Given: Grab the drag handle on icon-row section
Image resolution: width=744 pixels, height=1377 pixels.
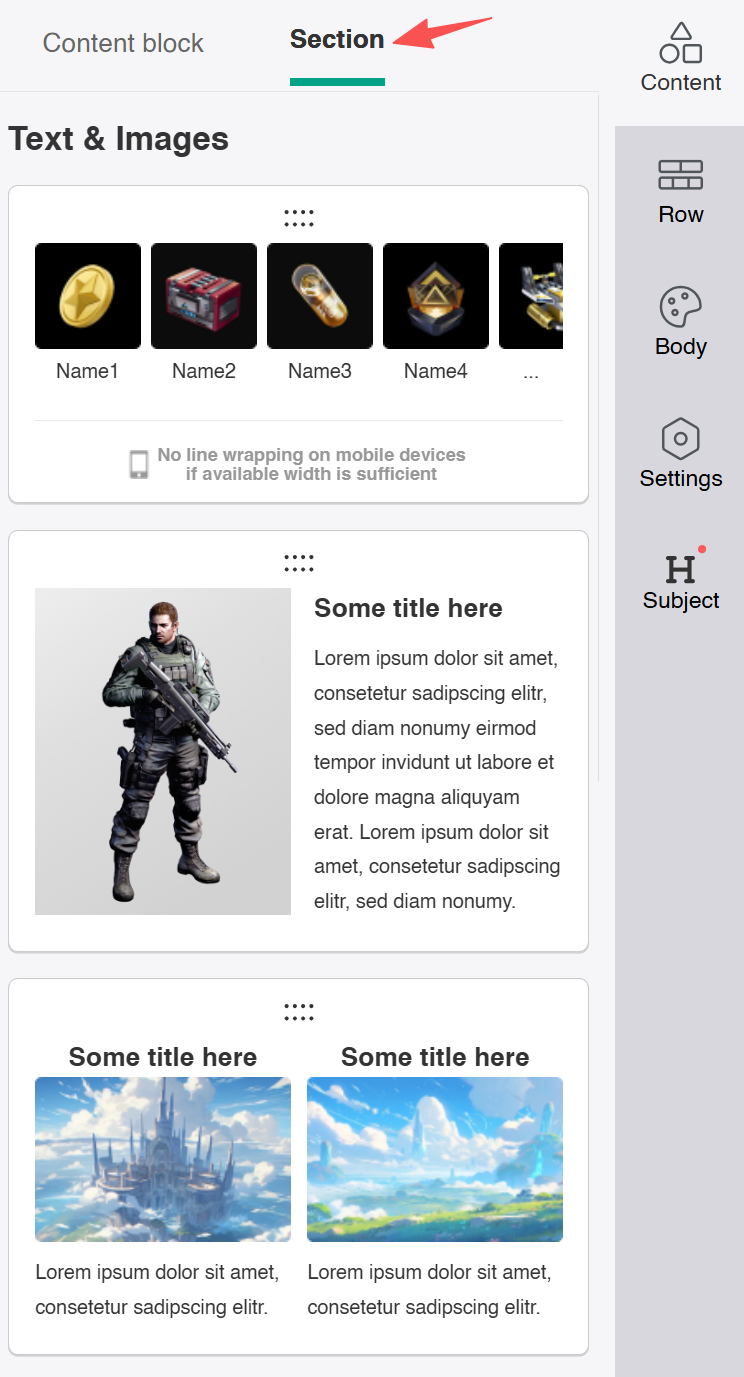Looking at the screenshot, I should click(x=298, y=217).
